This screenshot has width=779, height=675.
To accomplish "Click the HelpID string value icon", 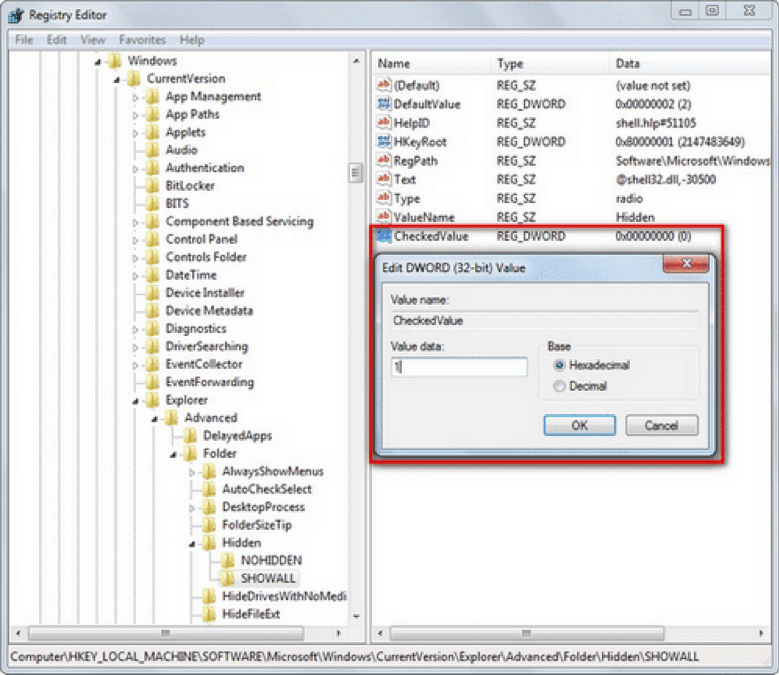I will (383, 123).
